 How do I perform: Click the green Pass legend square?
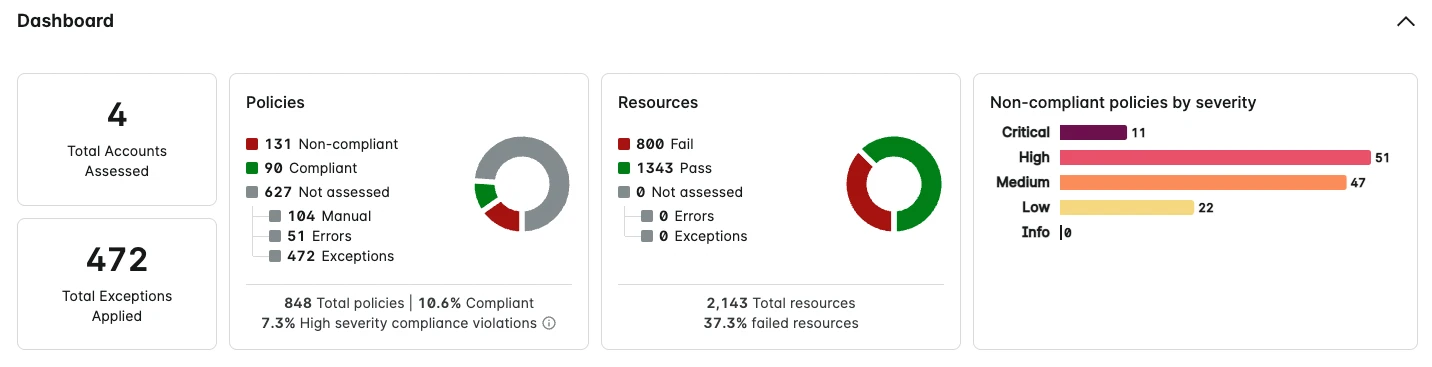pyautogui.click(x=624, y=168)
